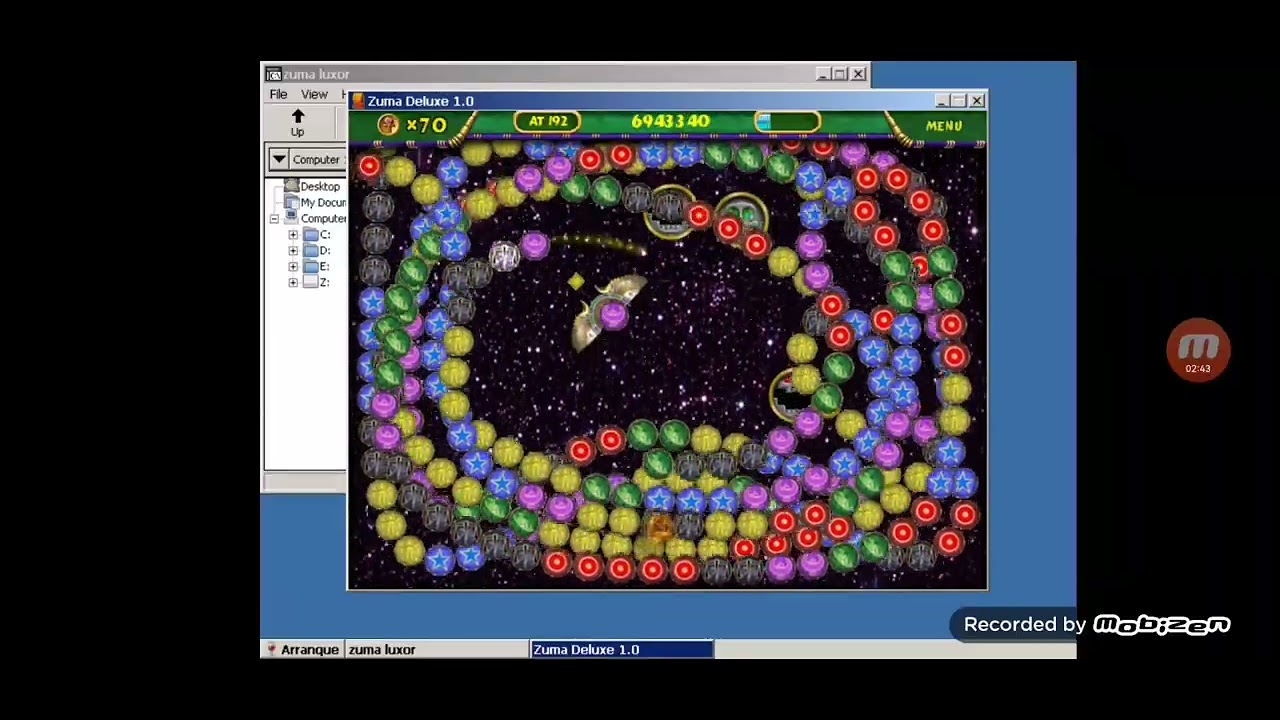1280x720 pixels.
Task: Click the x70 lives counter
Action: point(426,125)
